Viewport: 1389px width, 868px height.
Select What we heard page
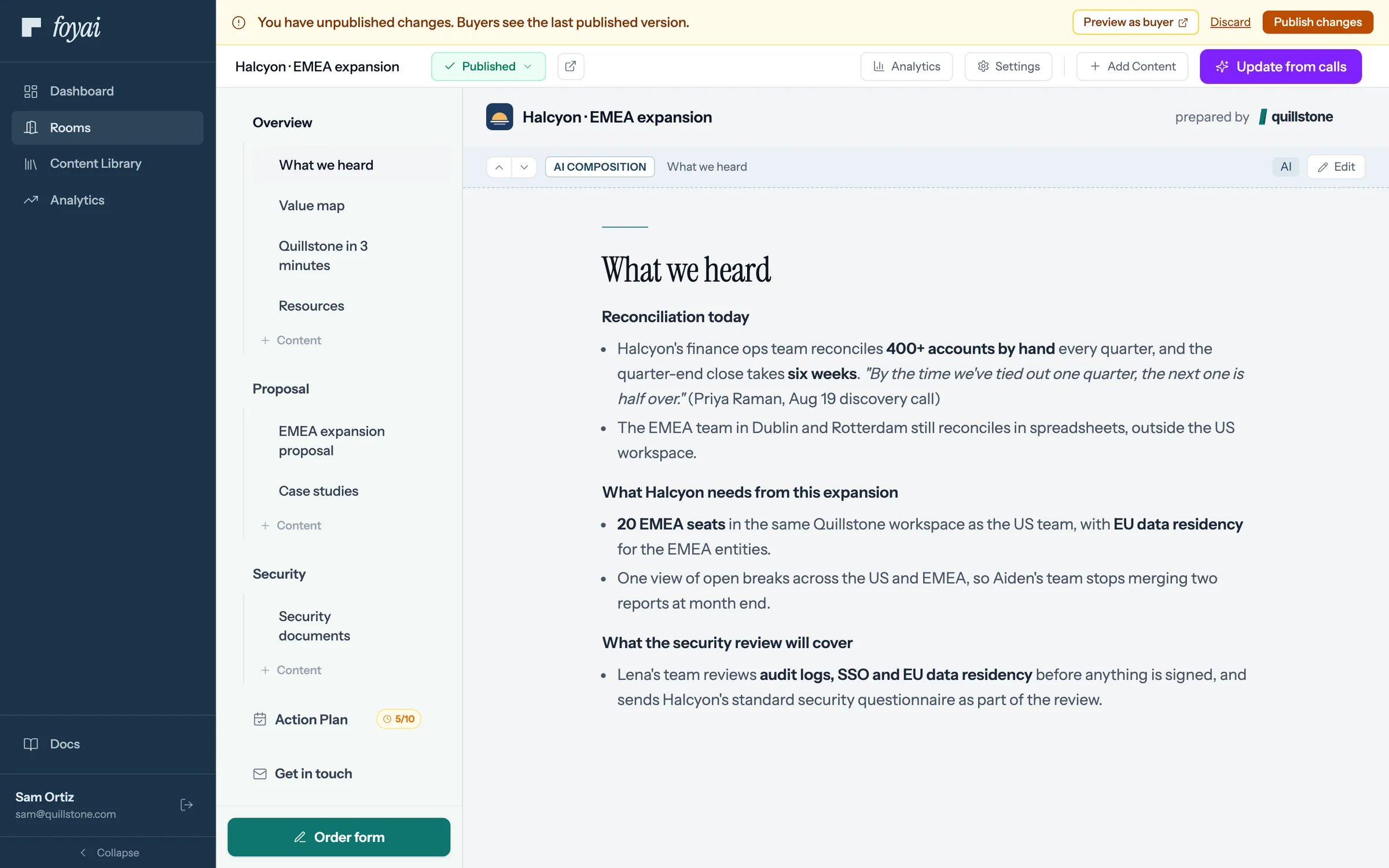(351, 165)
